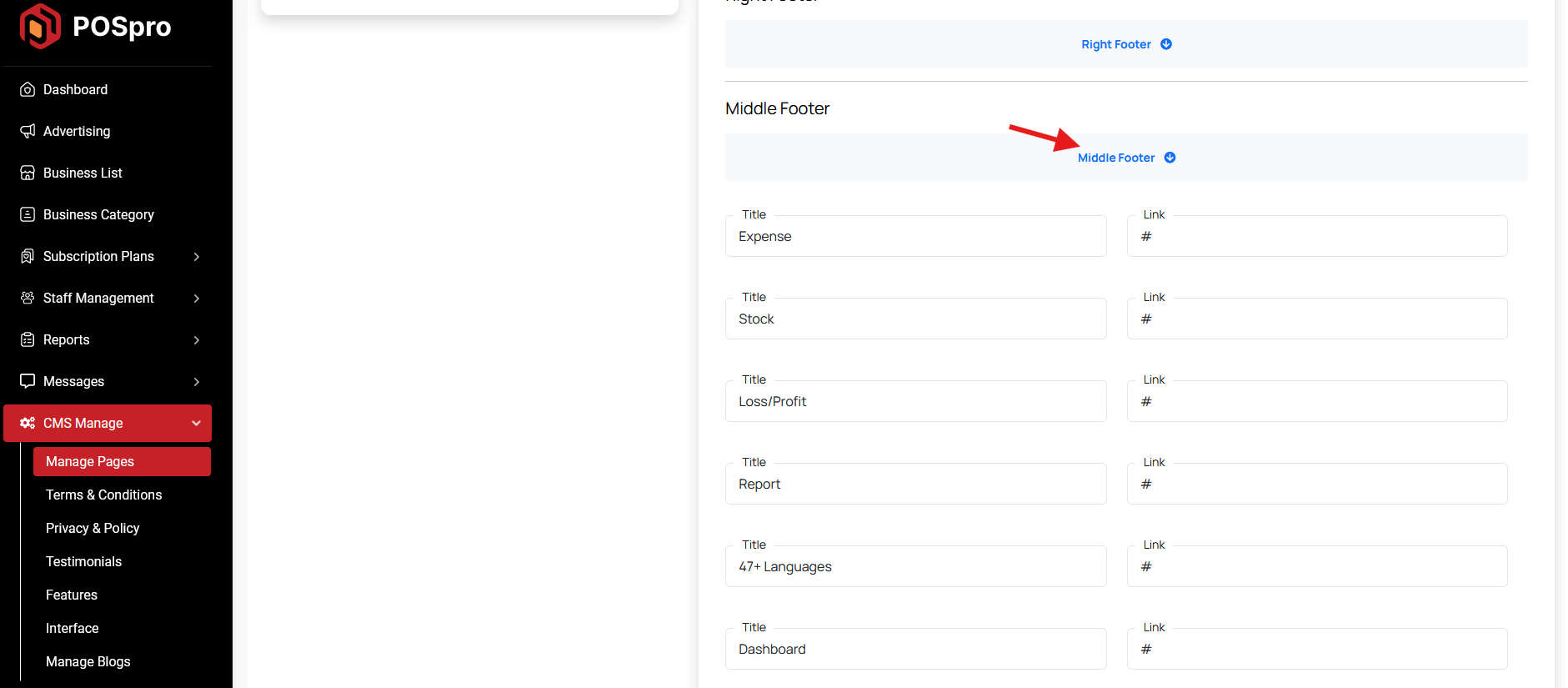Image resolution: width=1568 pixels, height=688 pixels.
Task: Click the POSpro logo icon
Action: point(39,27)
